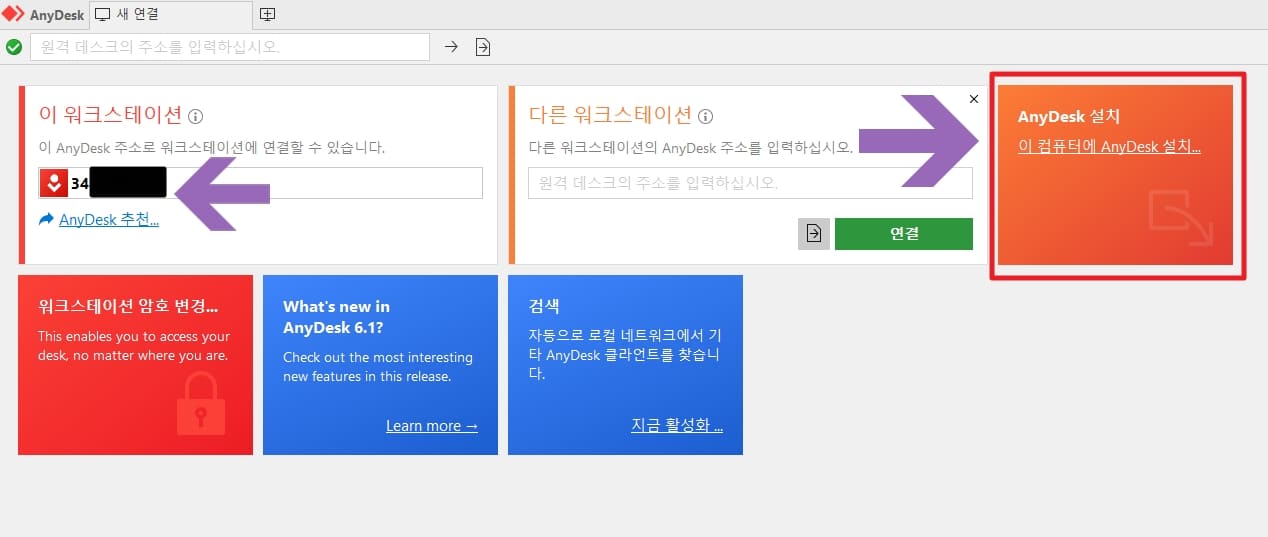
Task: Click the Learn more → link
Action: pyautogui.click(x=432, y=425)
